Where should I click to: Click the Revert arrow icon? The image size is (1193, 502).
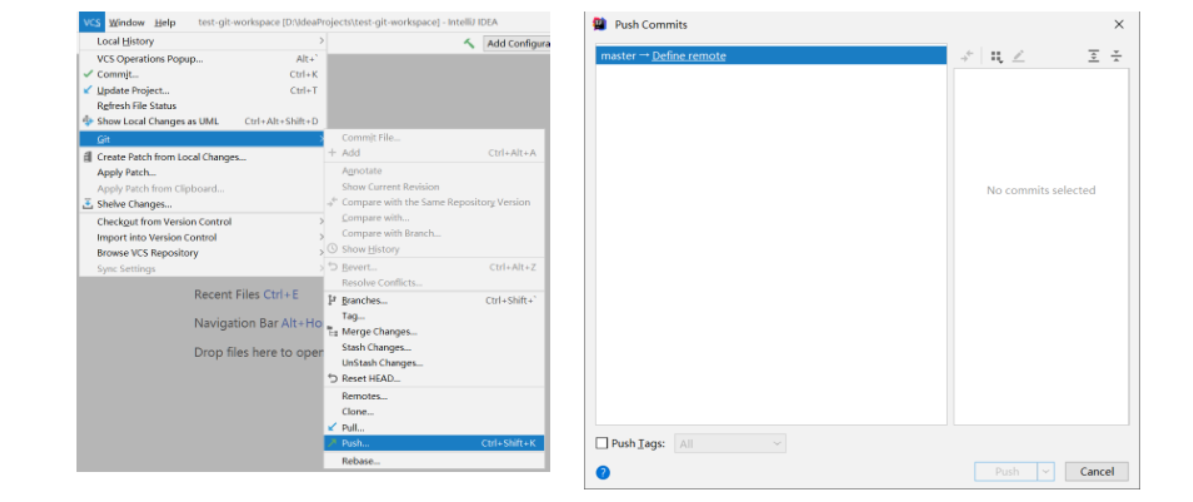coord(332,267)
